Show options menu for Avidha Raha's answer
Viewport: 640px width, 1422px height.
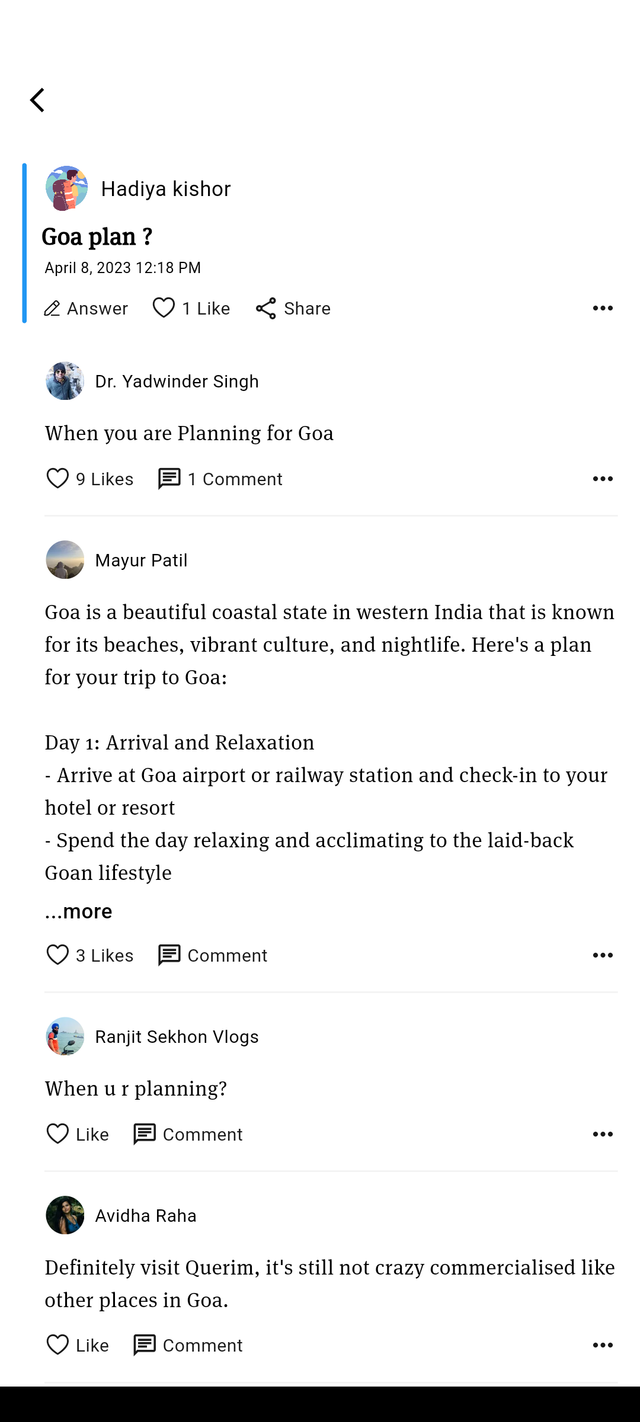click(x=602, y=1345)
